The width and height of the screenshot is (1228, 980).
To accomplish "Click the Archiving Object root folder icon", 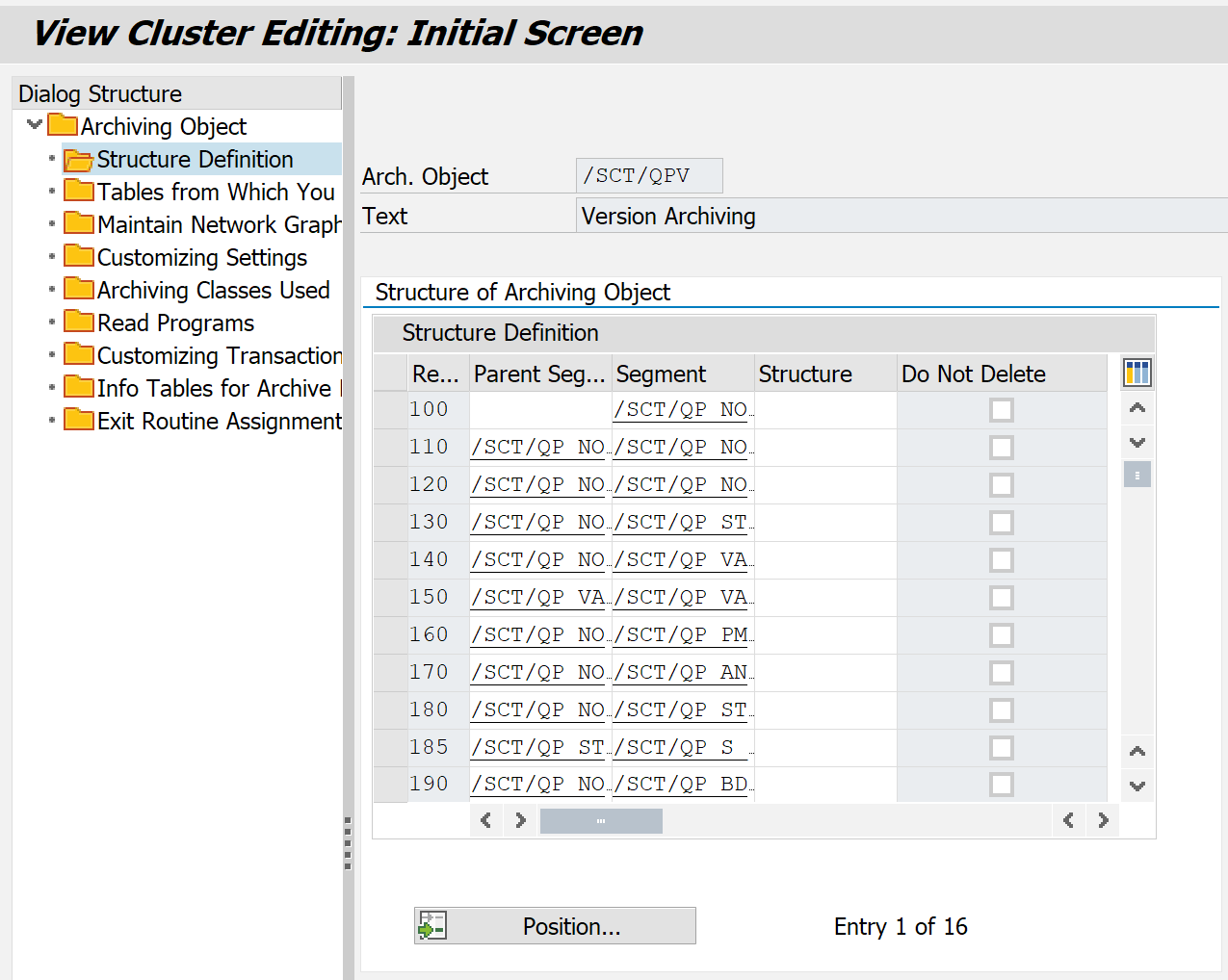I will tap(63, 126).
